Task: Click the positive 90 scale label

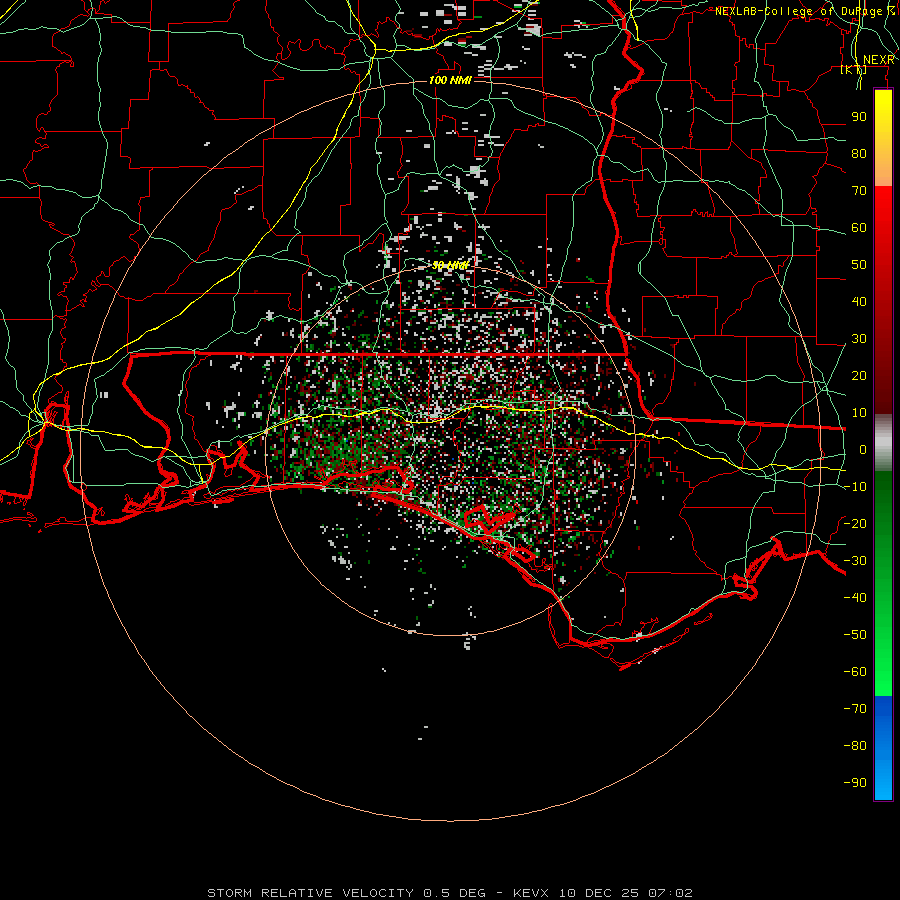Action: [859, 117]
